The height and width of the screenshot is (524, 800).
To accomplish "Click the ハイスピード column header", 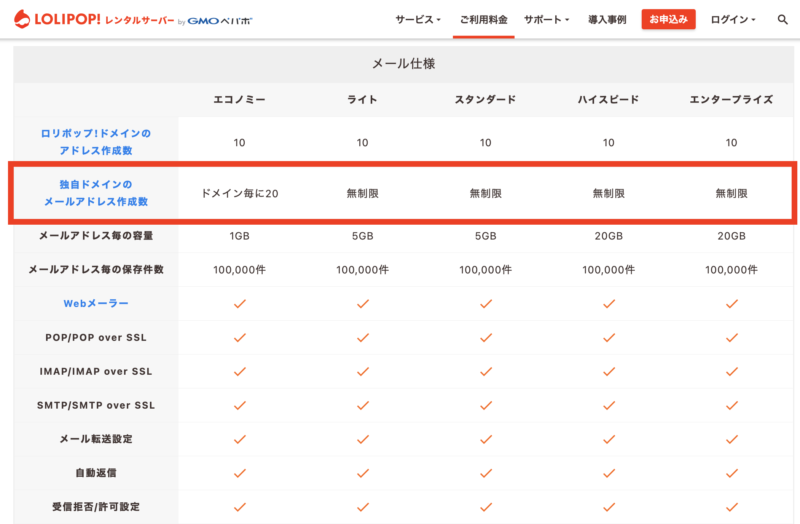I will click(608, 99).
